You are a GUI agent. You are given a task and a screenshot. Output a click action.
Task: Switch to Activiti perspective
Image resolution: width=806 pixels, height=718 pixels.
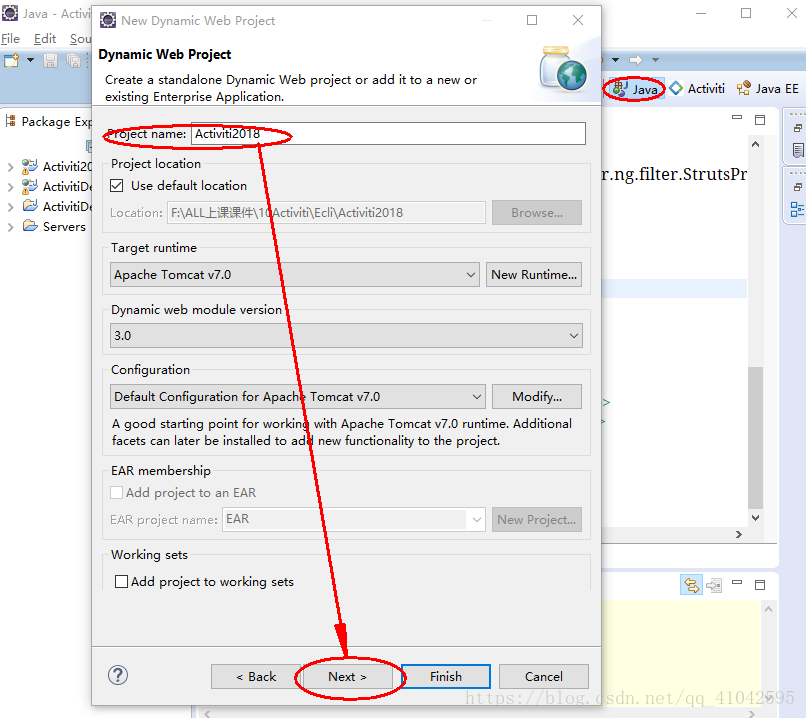698,89
